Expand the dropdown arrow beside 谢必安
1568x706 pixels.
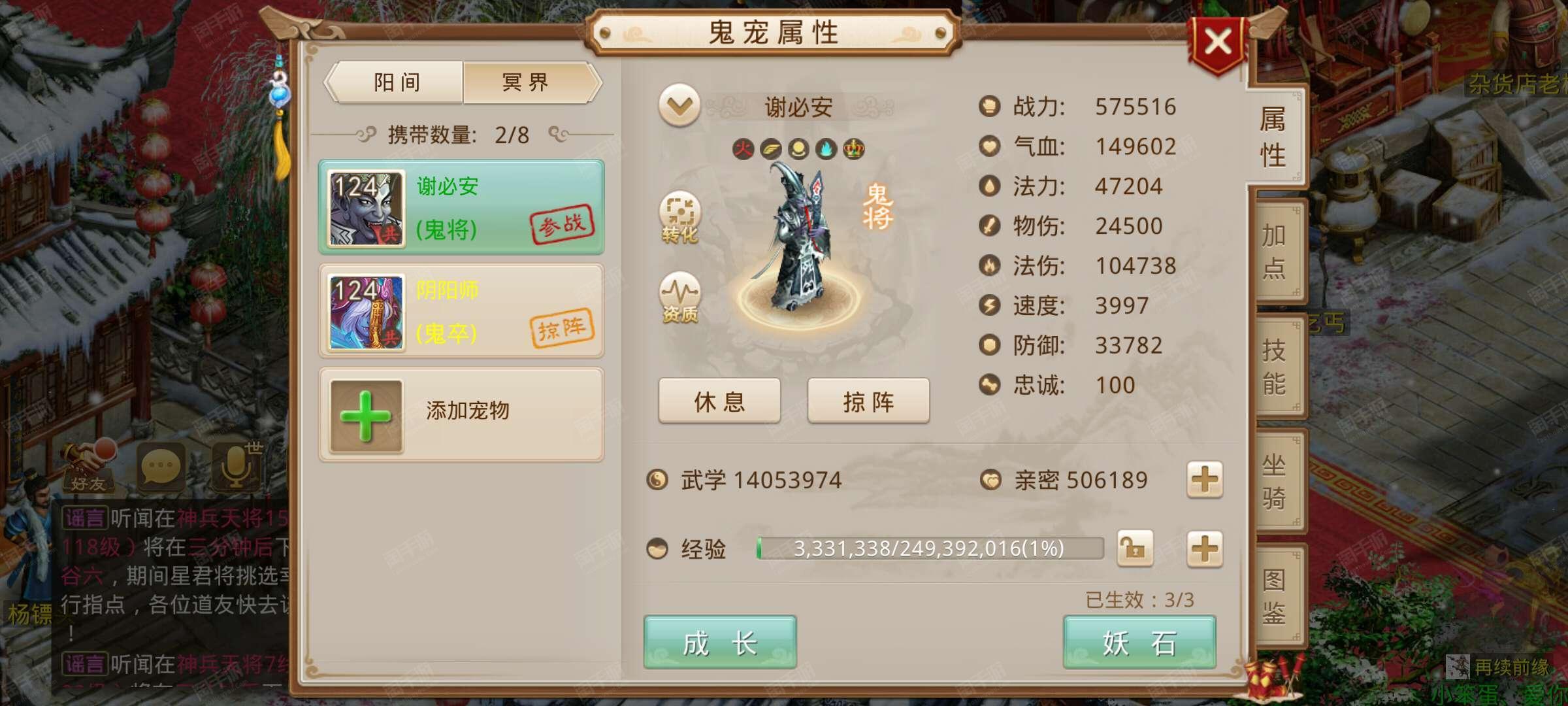[679, 105]
